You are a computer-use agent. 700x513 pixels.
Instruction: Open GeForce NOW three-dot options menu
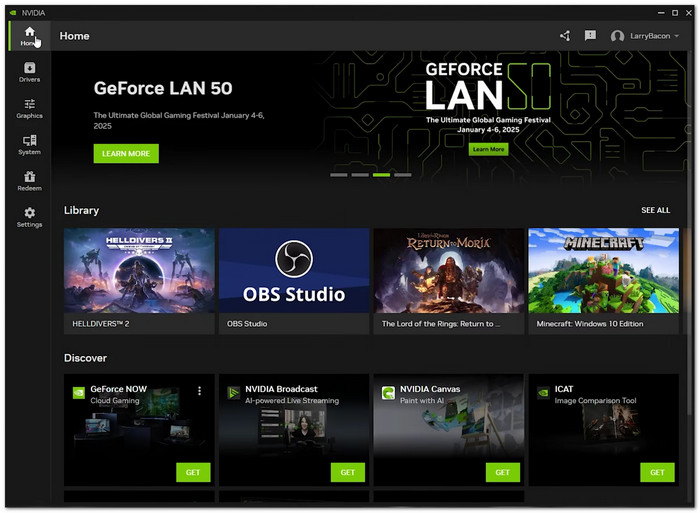200,391
